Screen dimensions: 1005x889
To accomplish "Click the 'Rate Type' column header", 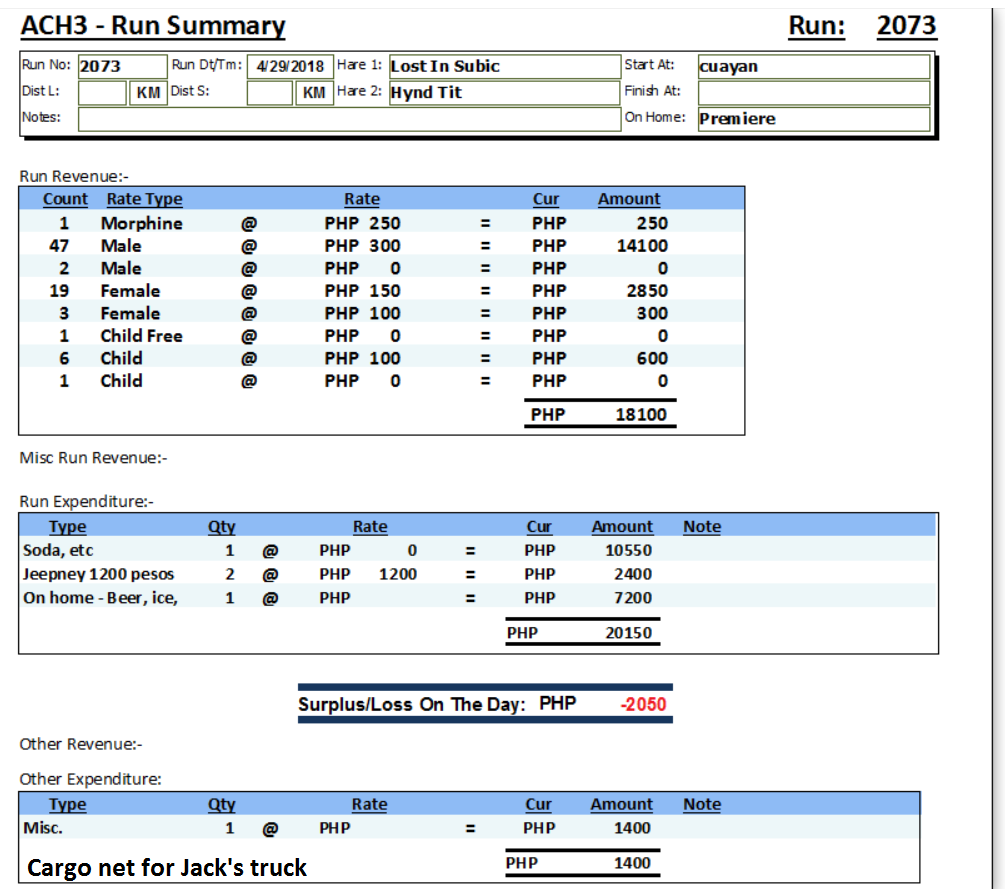I will 144,199.
